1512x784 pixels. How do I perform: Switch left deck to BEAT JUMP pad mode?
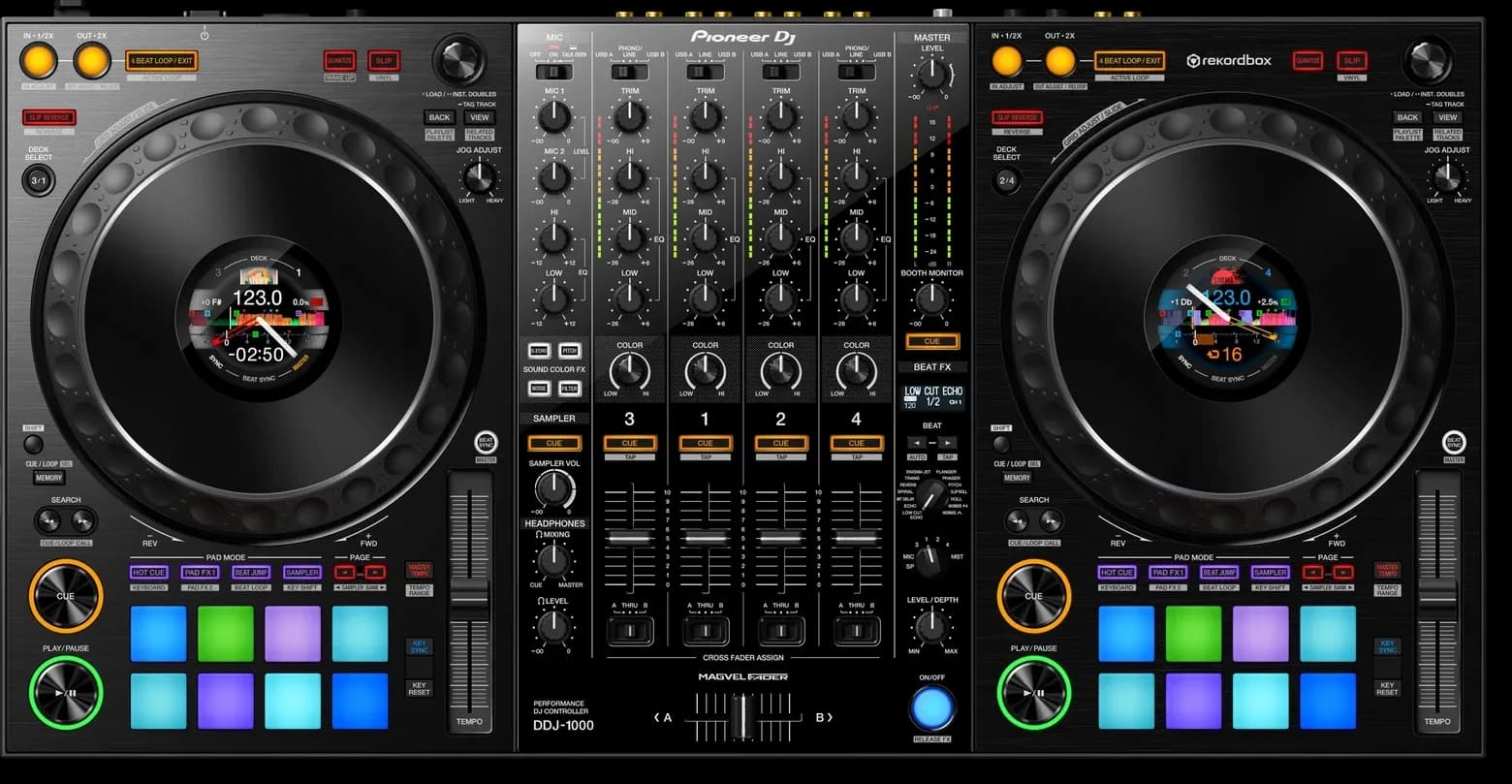tap(251, 573)
